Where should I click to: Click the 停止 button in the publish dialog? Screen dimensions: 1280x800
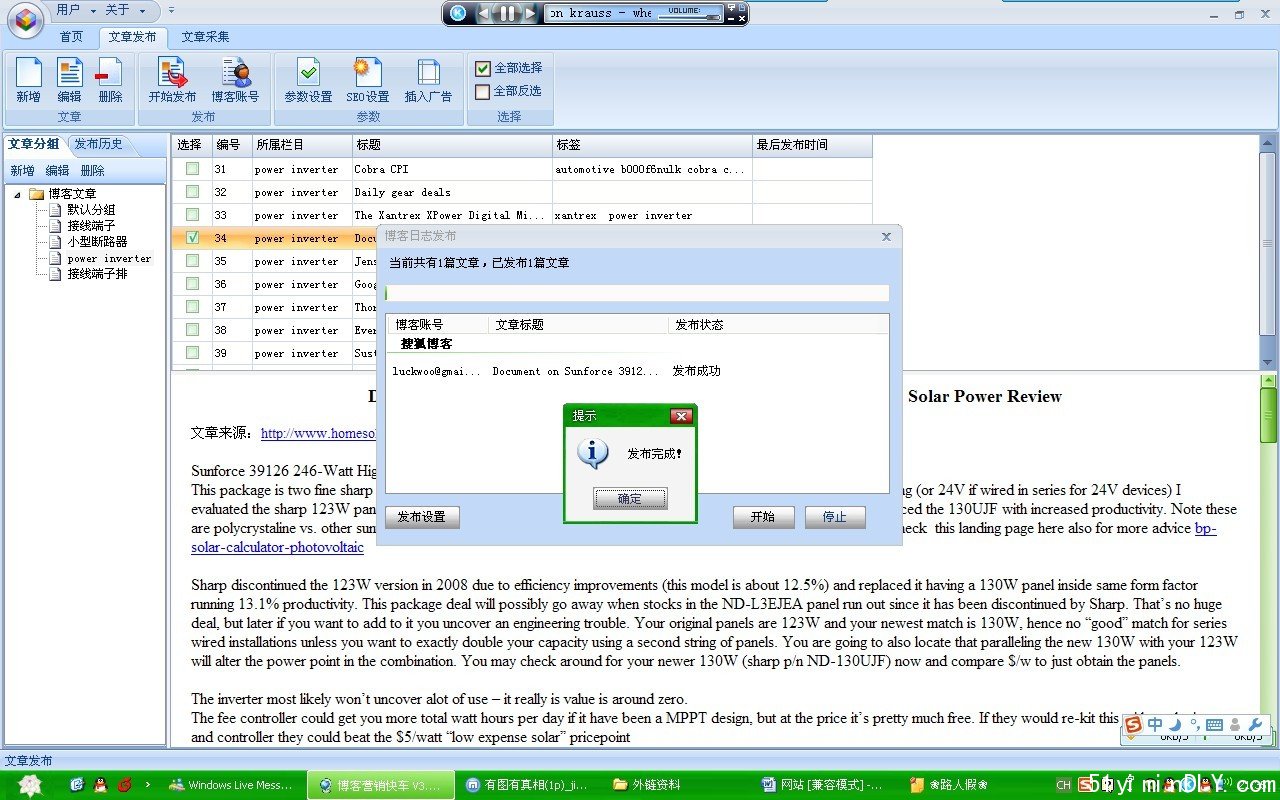tap(834, 517)
